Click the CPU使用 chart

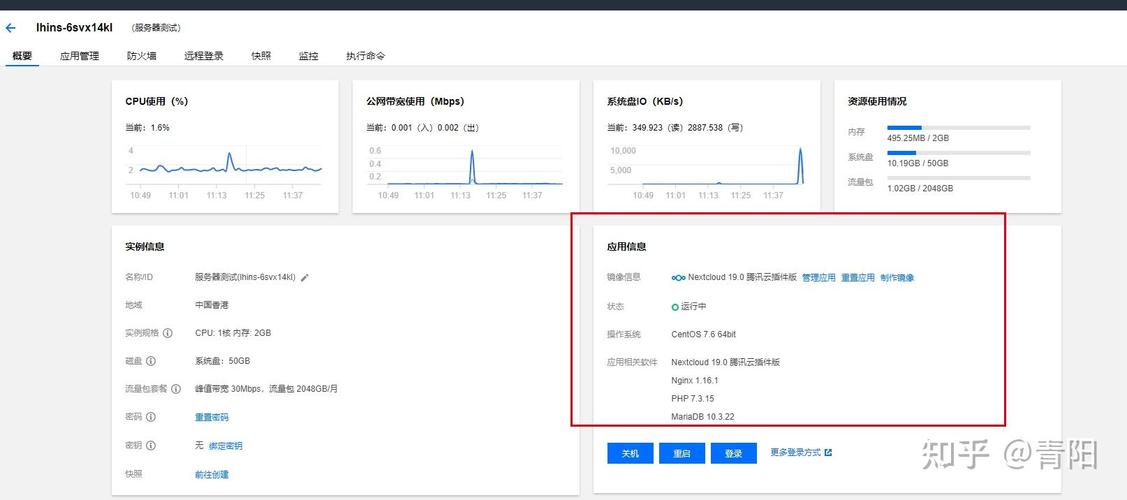point(224,172)
